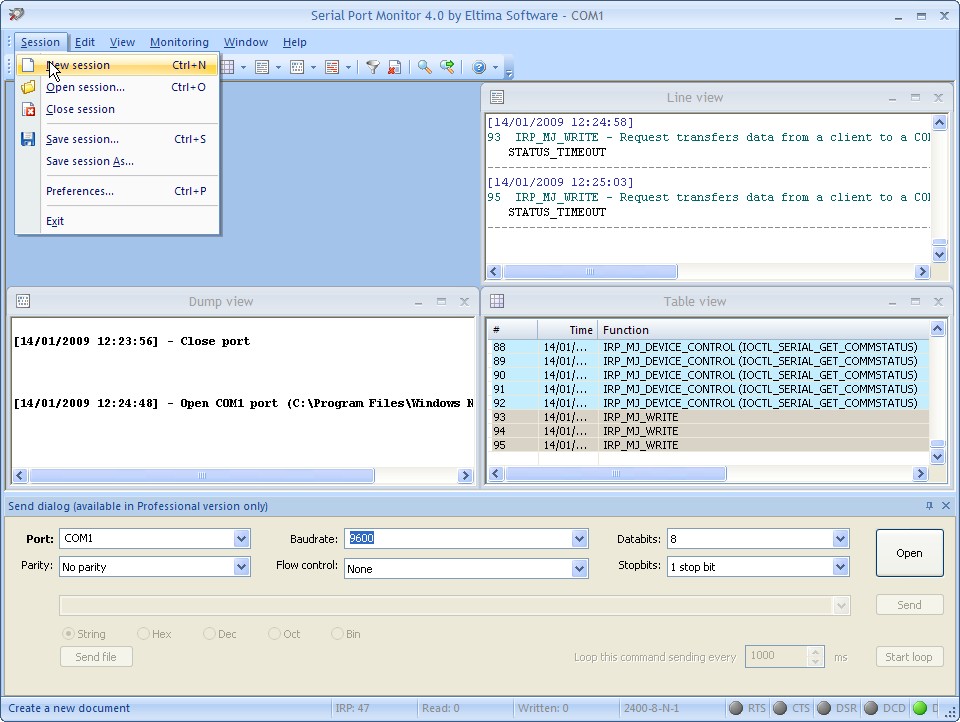Click the Close session icon in menu
Image resolution: width=960 pixels, height=722 pixels.
(28, 109)
